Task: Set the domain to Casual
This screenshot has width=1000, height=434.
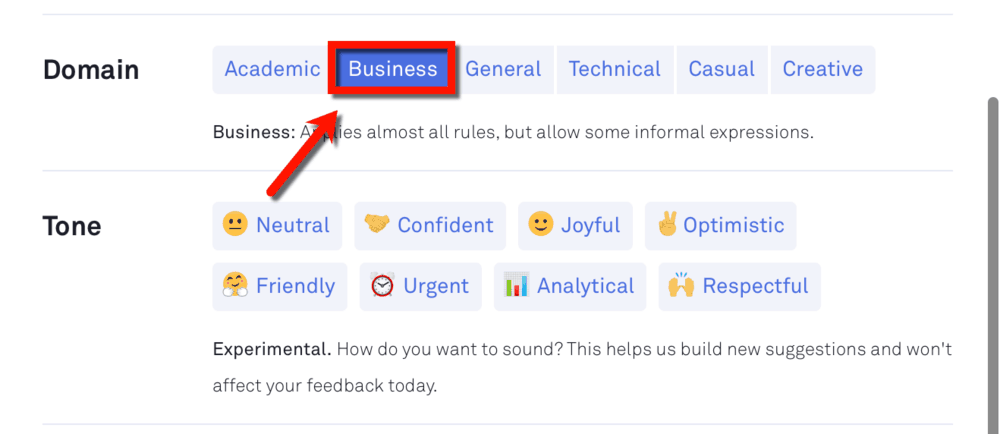Action: [x=722, y=69]
